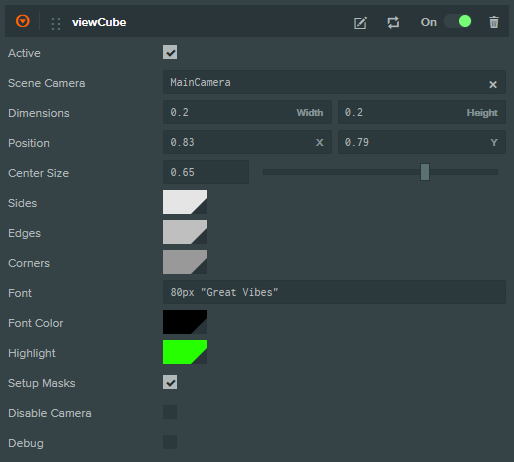The height and width of the screenshot is (462, 514).
Task: Uncheck the Active checkbox
Action: click(170, 52)
